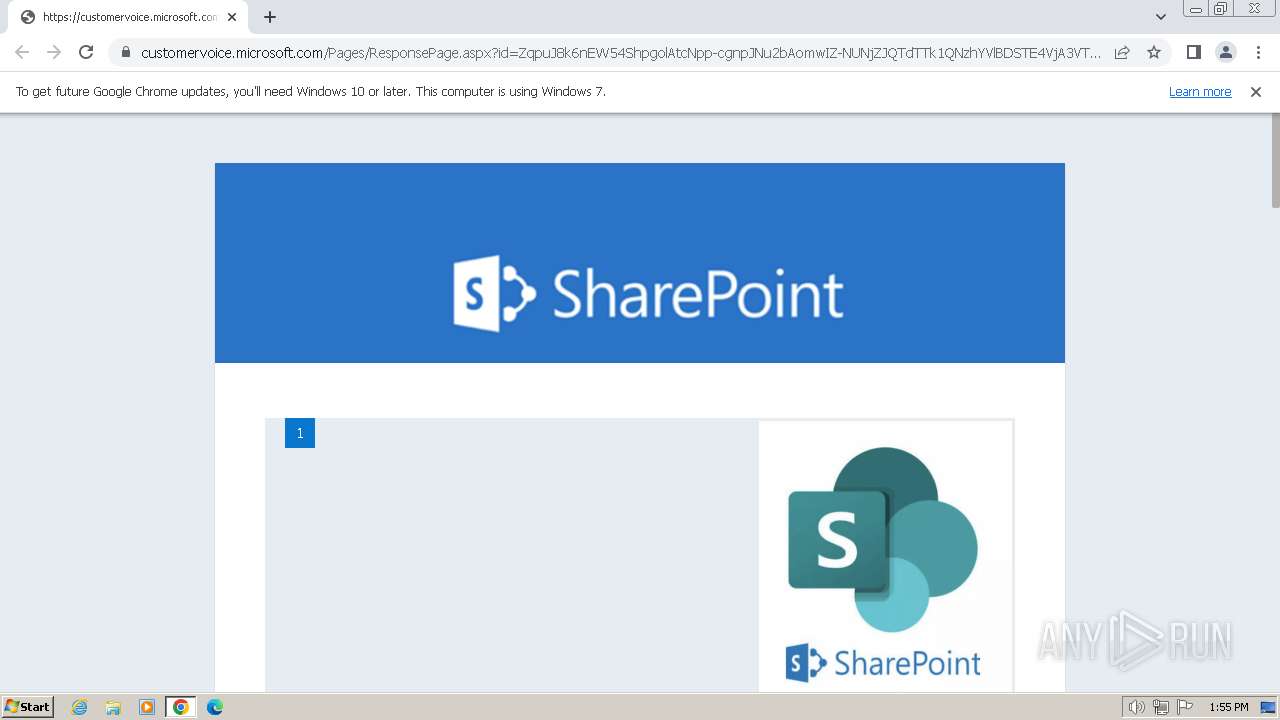This screenshot has height=720, width=1280.
Task: View site information lock icon
Action: (125, 52)
